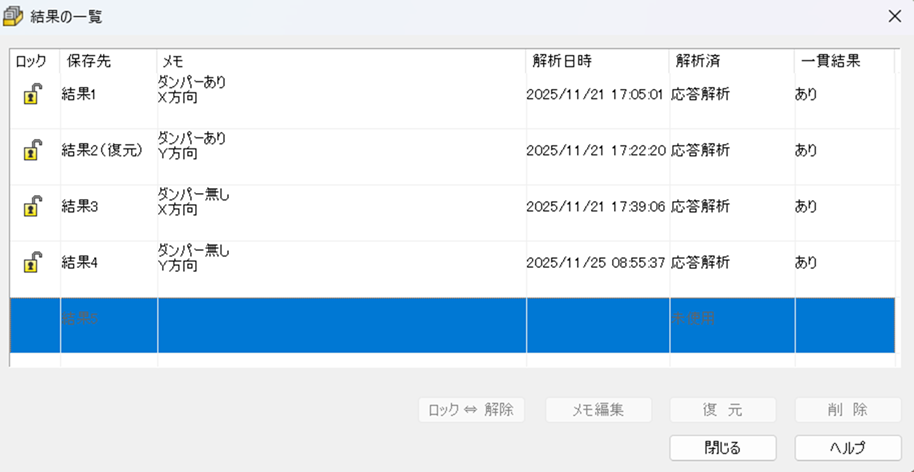Open help with the ヘルプ button
Viewport: 914px width, 472px height.
847,447
